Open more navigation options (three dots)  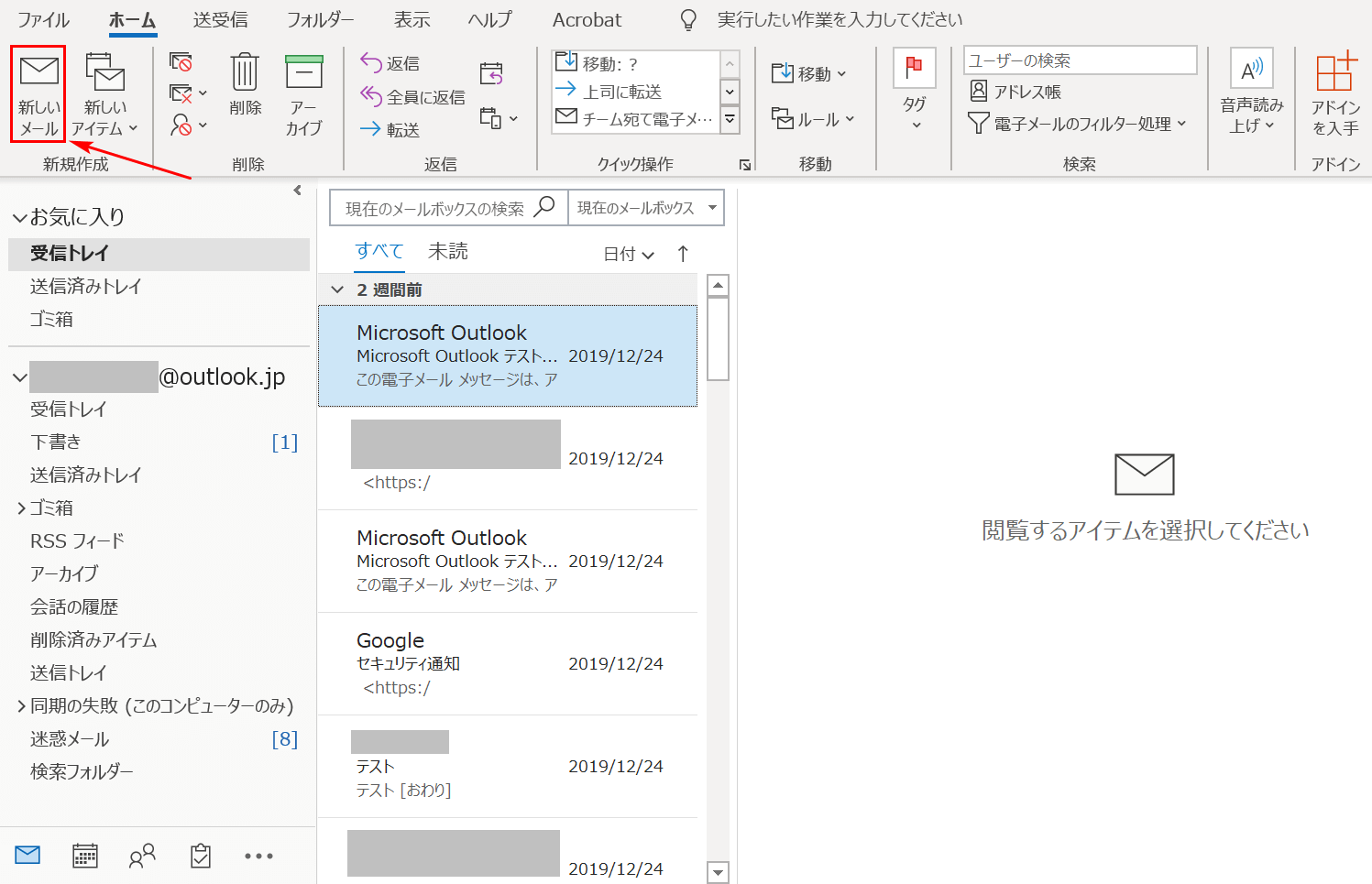(x=258, y=856)
